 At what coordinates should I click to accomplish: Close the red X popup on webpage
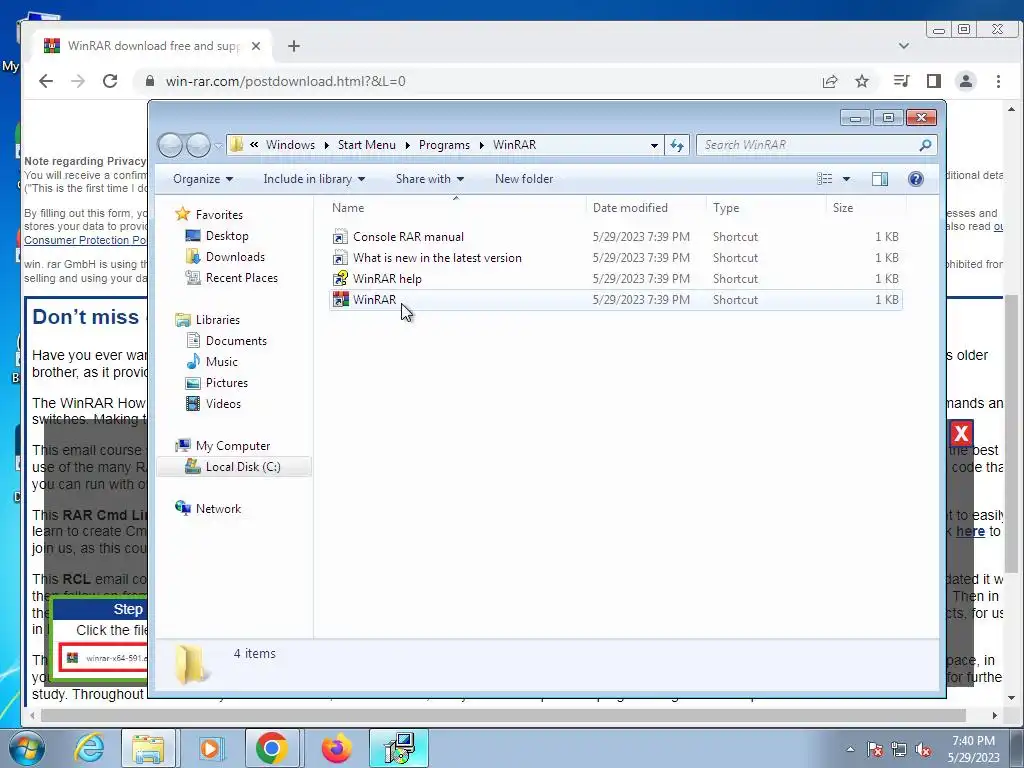coord(961,433)
